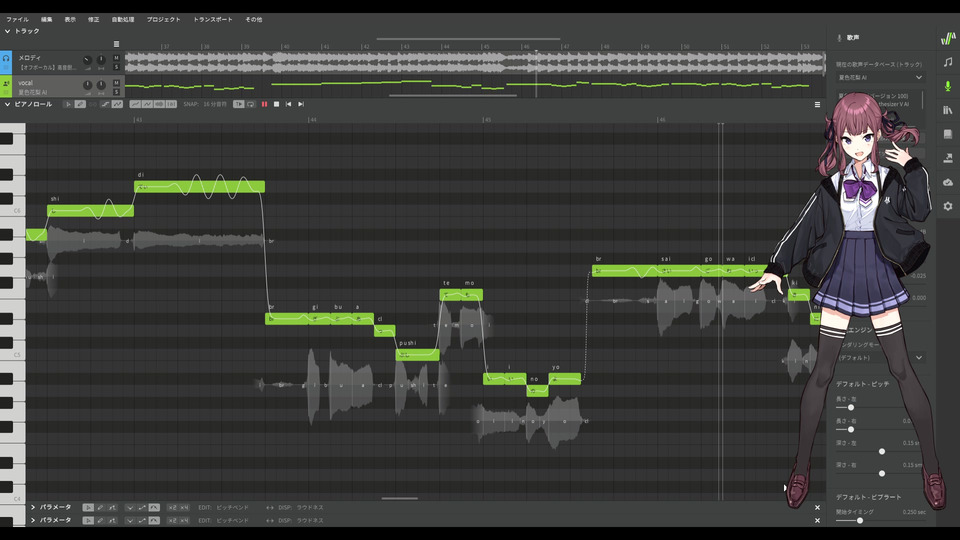Choose the pitch curve drawing tool
This screenshot has height=540, width=960.
[118, 104]
